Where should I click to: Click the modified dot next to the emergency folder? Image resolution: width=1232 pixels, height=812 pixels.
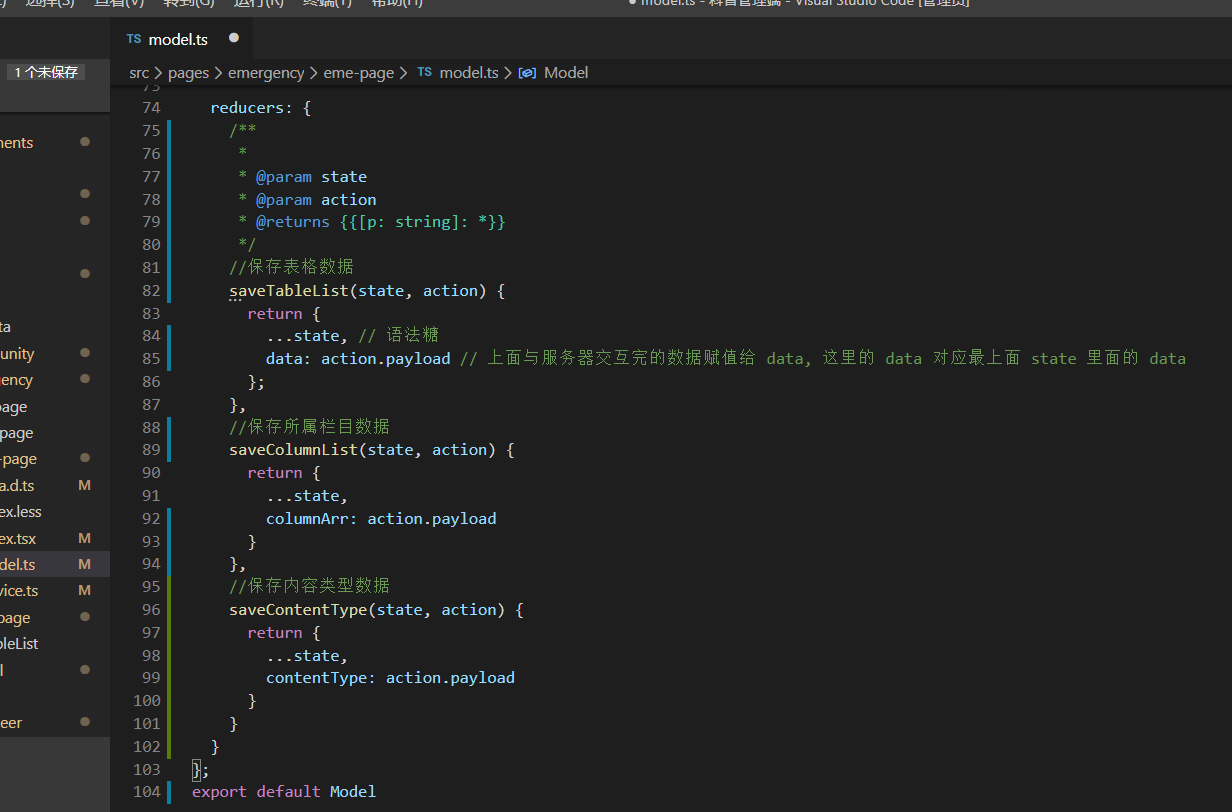(x=85, y=379)
